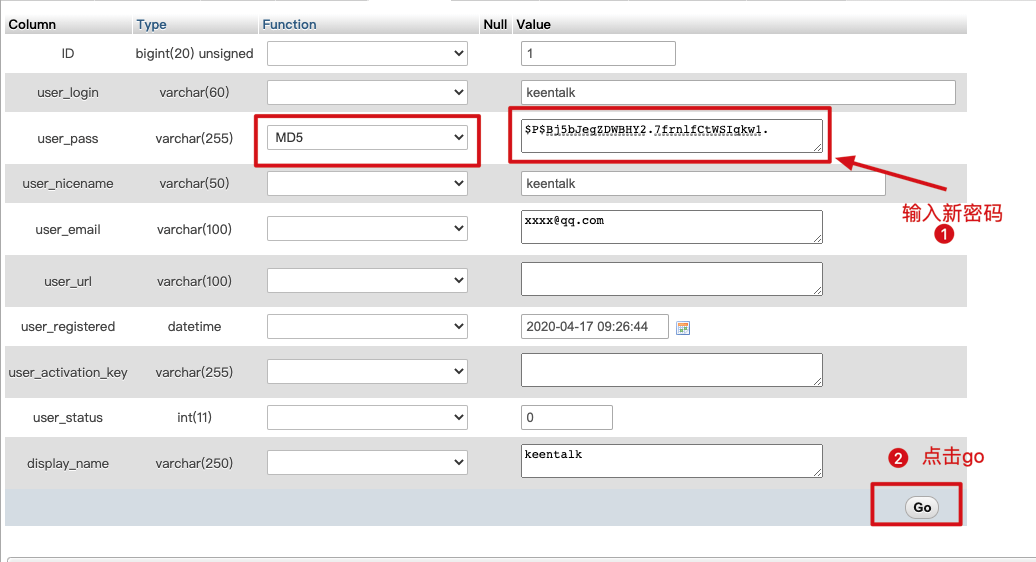Screen dimensions: 1036x562
Task: Focus the user_pass hash text area
Action: coord(671,136)
